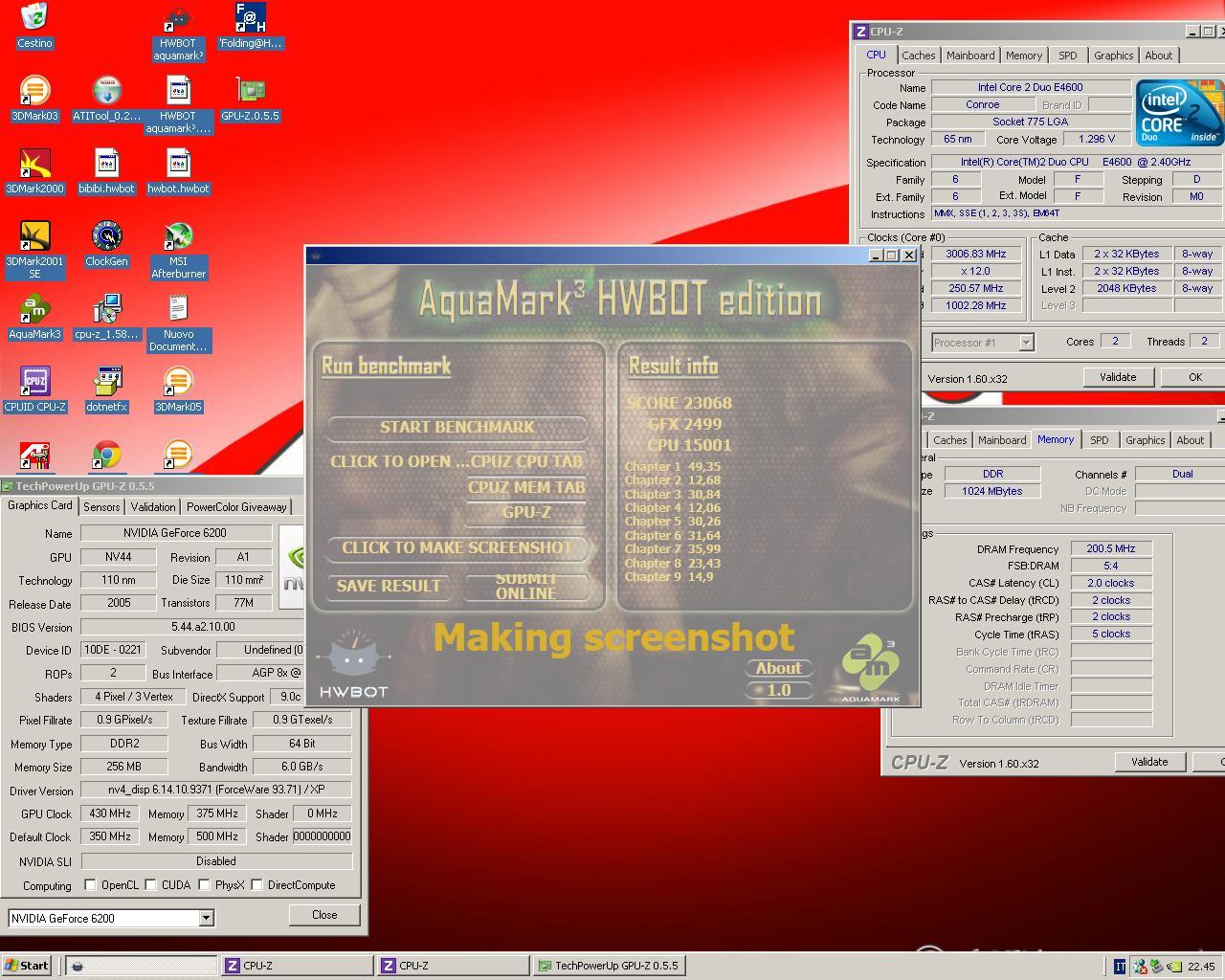Open the PowerColor Giveaway tab in GPU-Z
The width and height of the screenshot is (1225, 980).
[236, 506]
